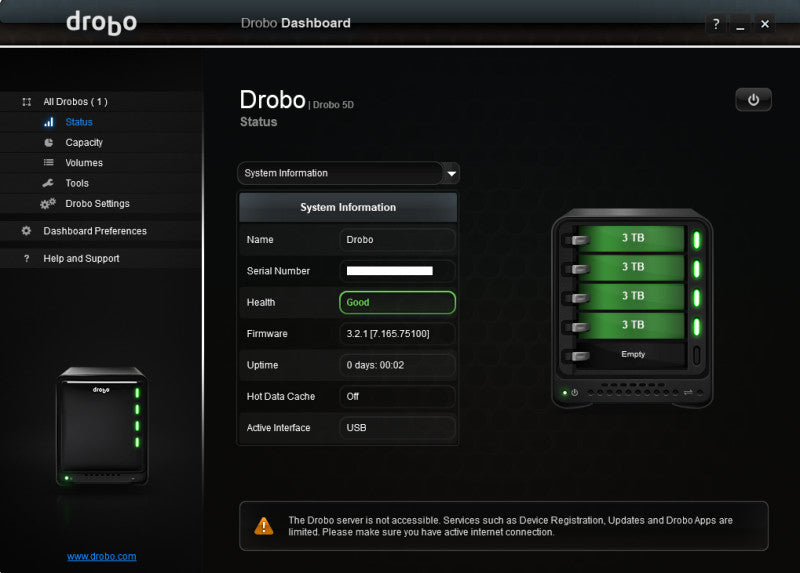Image resolution: width=800 pixels, height=573 pixels.
Task: Open Help and Support
Action: tap(81, 259)
